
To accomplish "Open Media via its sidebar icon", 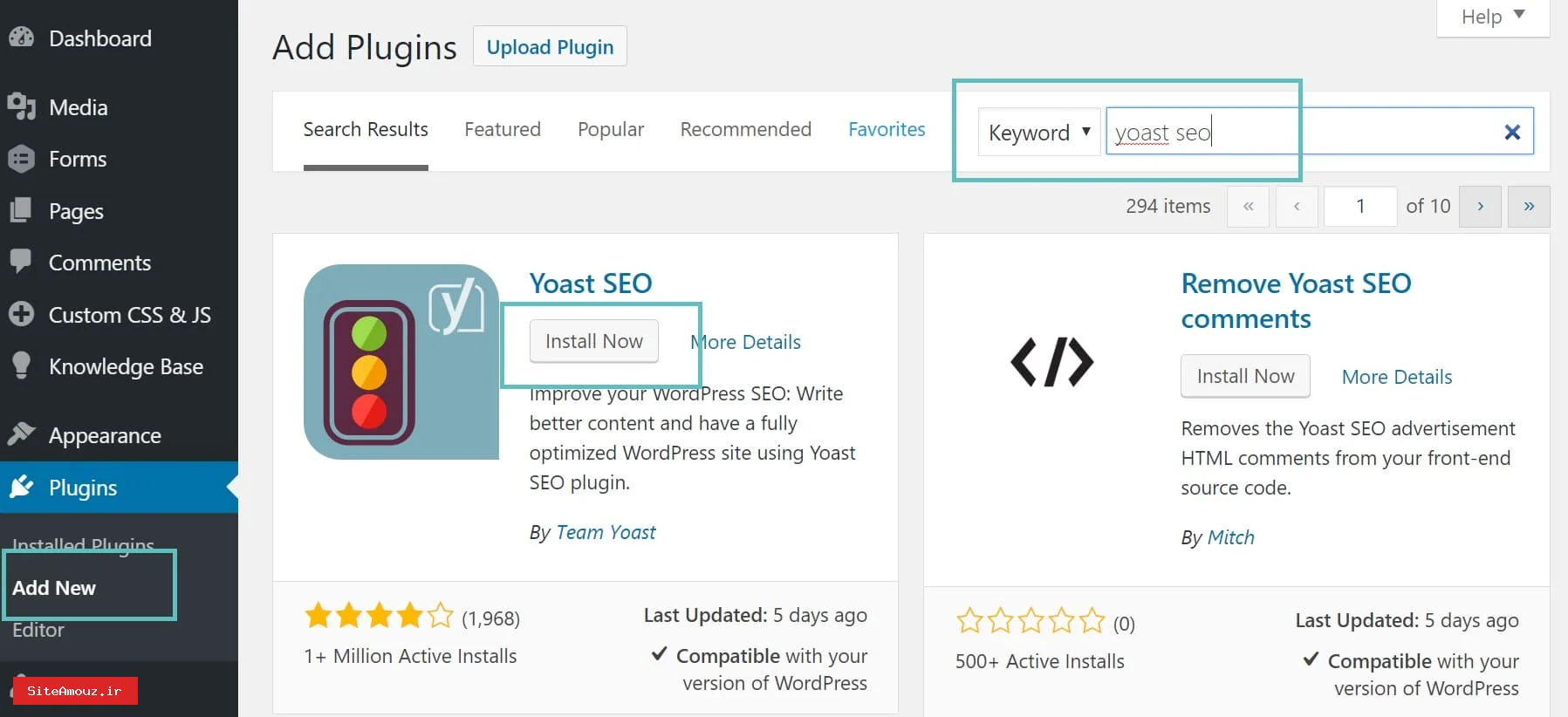I will 21,106.
